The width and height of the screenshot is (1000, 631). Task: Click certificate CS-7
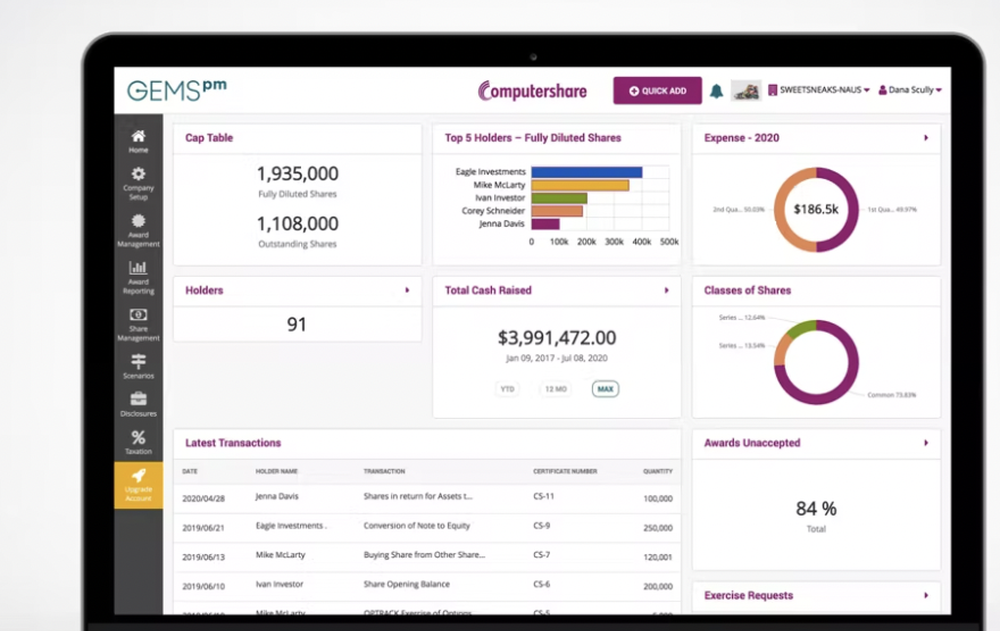tap(541, 555)
